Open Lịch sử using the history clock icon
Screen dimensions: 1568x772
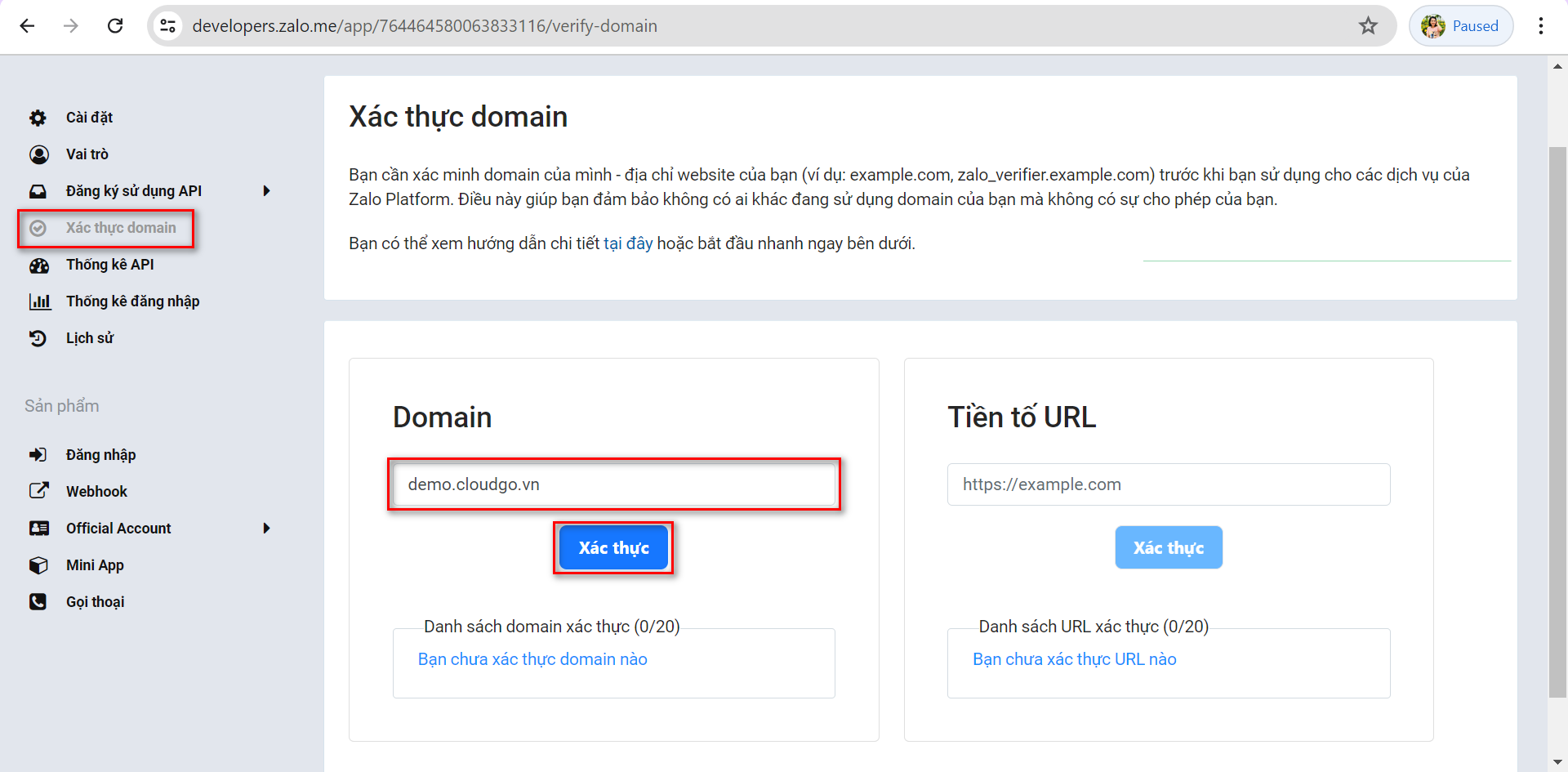point(38,337)
